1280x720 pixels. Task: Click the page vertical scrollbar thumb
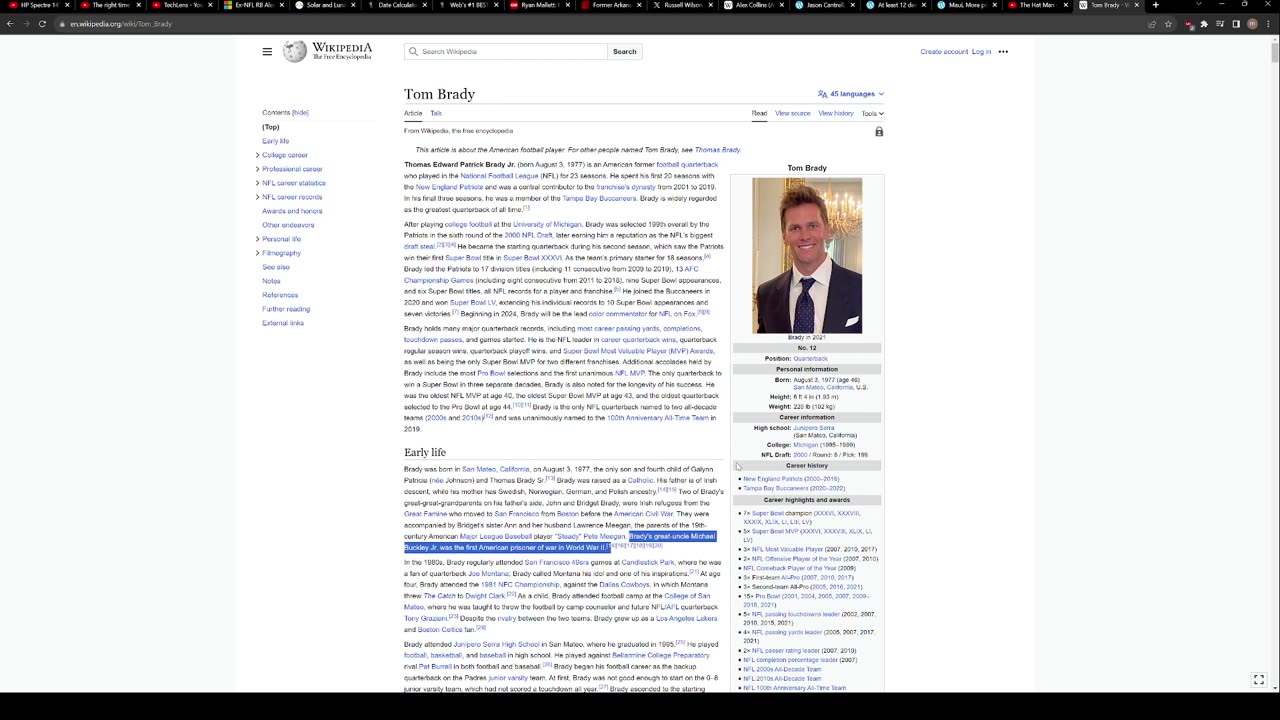[1274, 52]
